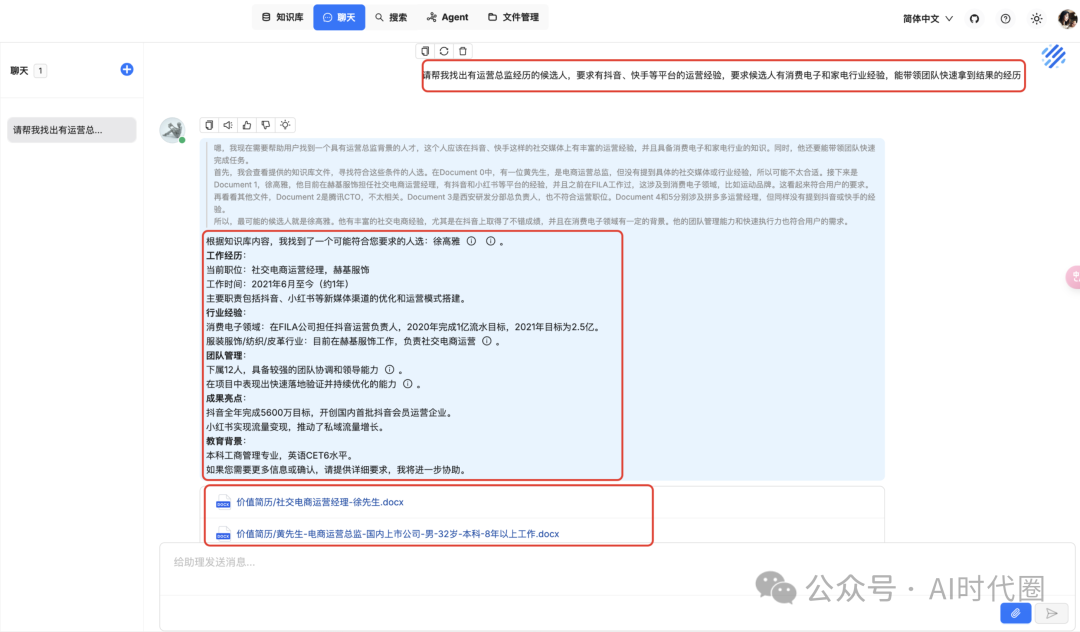Click the 工作经历 heading
1080x632 pixels.
pos(226,255)
